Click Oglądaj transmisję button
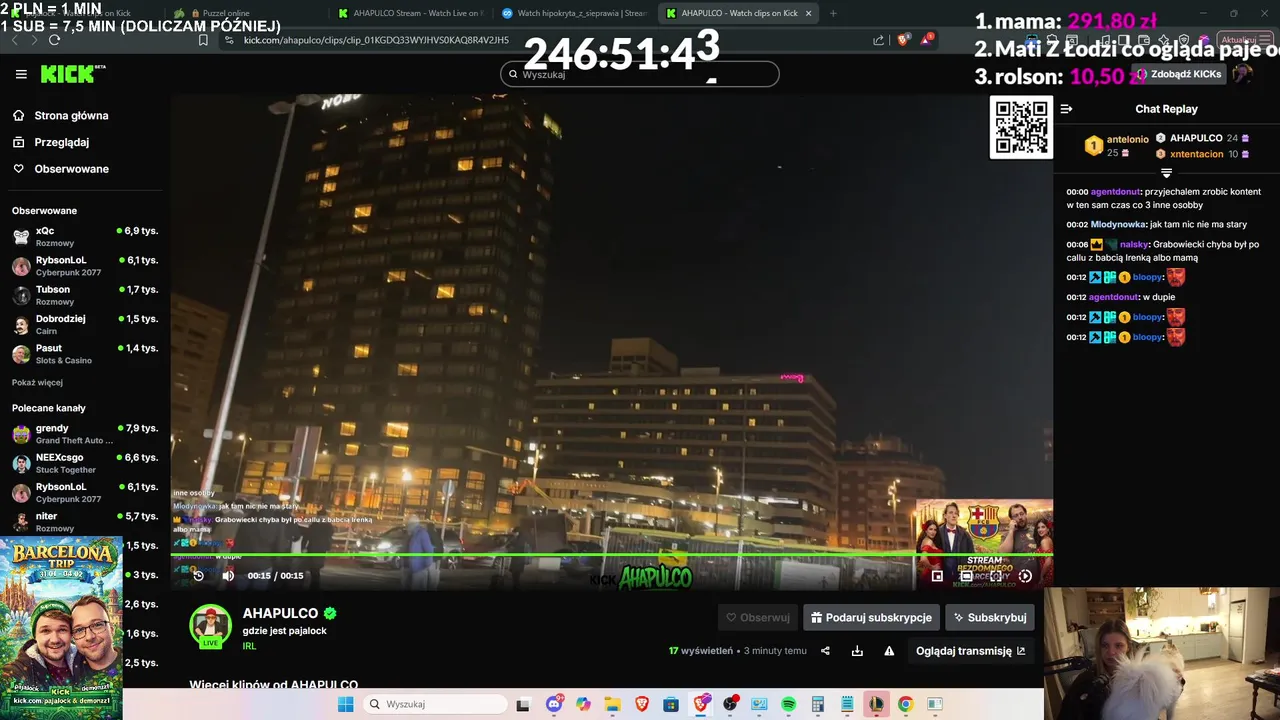Image resolution: width=1280 pixels, height=720 pixels. [x=970, y=651]
